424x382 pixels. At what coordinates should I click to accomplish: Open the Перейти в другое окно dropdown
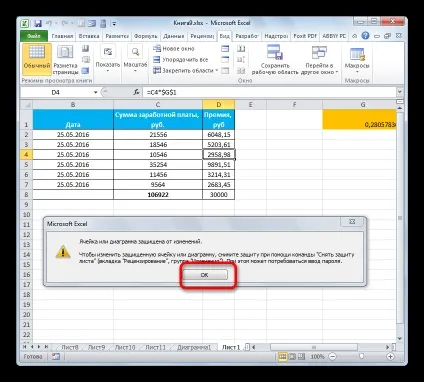coord(319,60)
